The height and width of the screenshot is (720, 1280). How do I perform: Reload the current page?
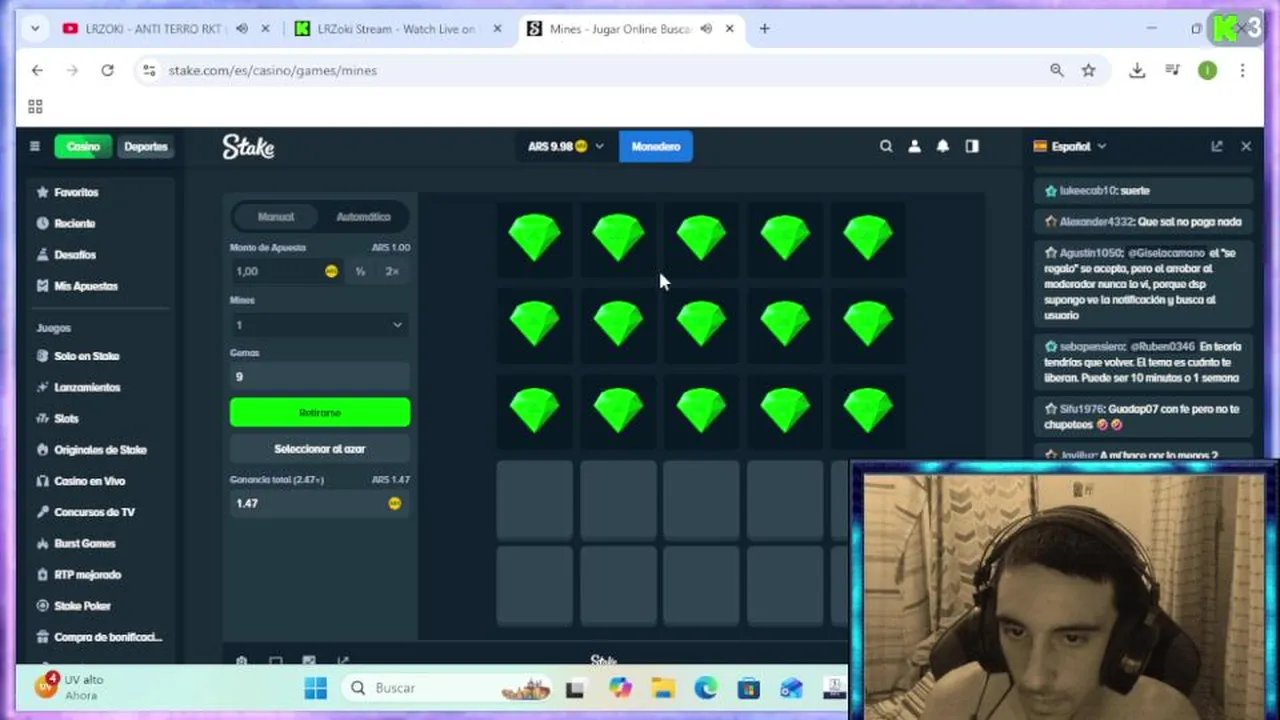pos(107,70)
